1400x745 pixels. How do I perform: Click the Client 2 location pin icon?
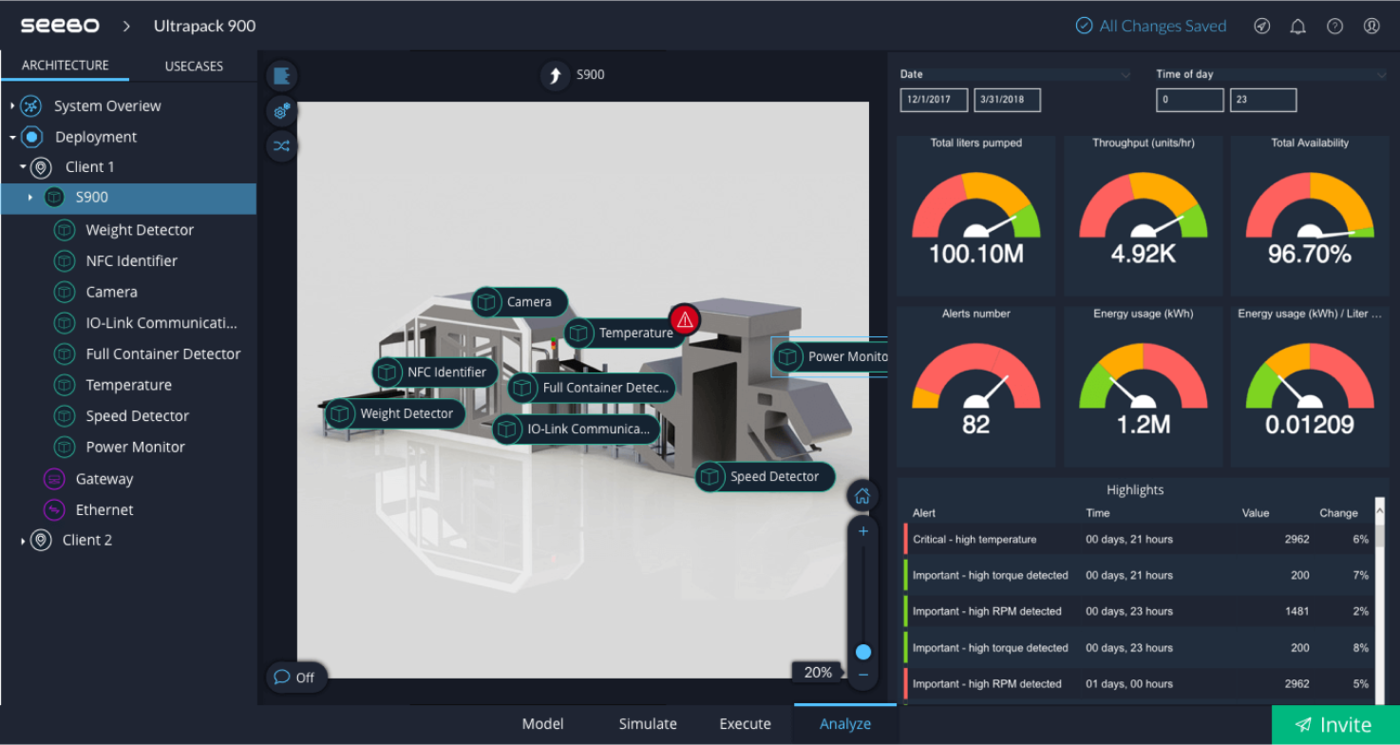click(40, 540)
